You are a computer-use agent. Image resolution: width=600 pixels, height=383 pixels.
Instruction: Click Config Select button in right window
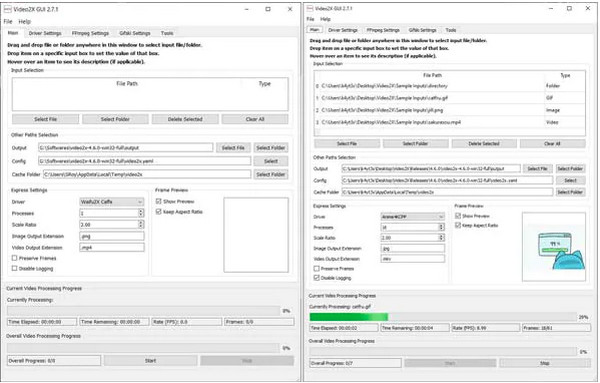(x=570, y=180)
